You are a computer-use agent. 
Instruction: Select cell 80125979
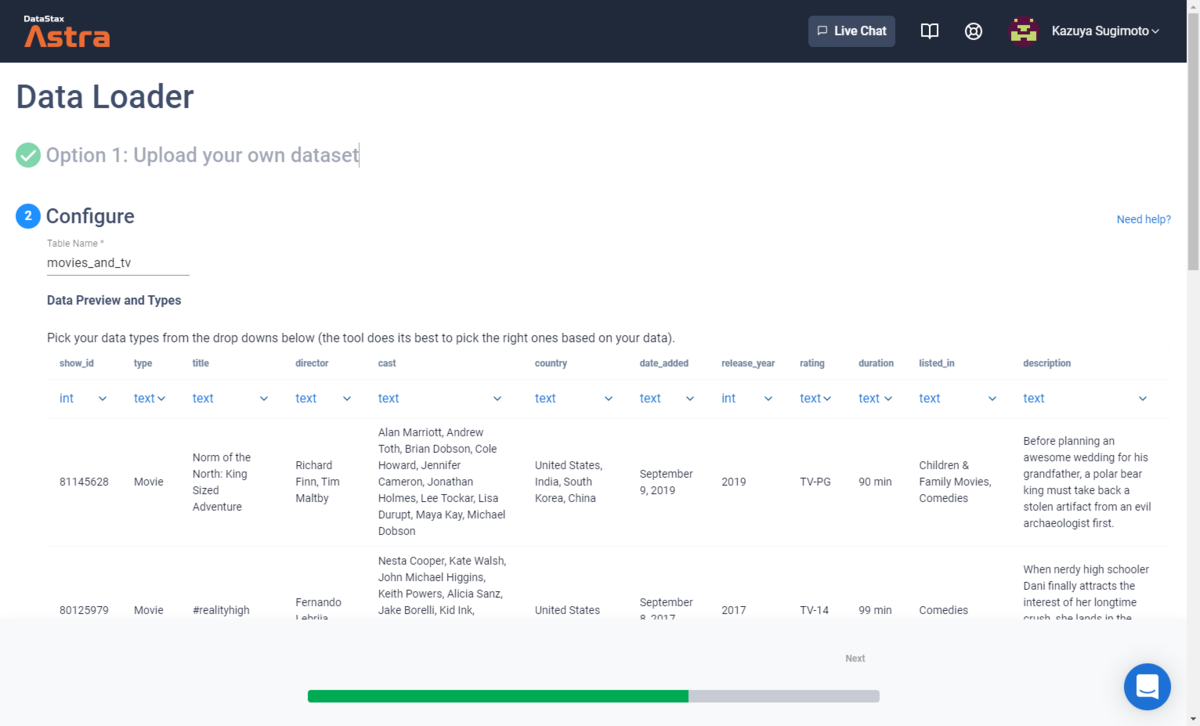coord(84,610)
